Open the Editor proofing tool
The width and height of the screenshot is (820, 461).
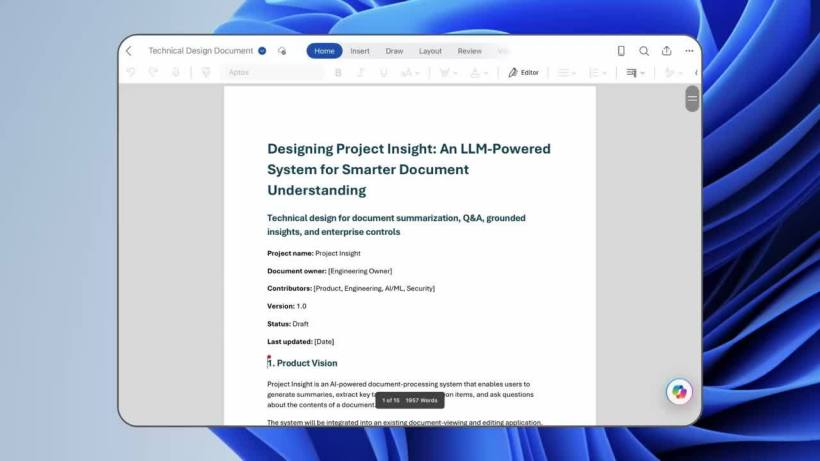pyautogui.click(x=523, y=73)
